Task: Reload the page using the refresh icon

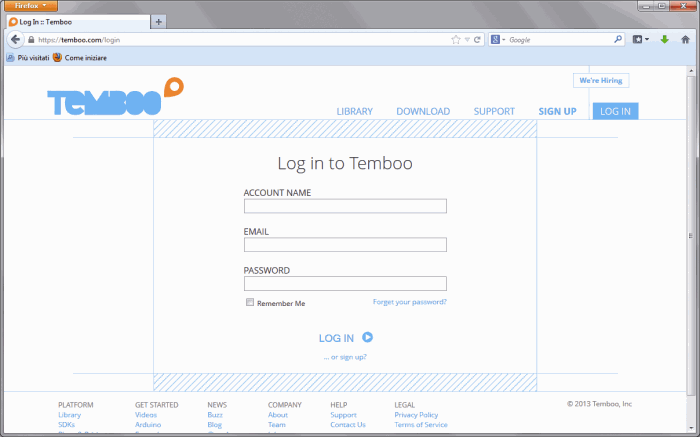Action: pos(478,40)
